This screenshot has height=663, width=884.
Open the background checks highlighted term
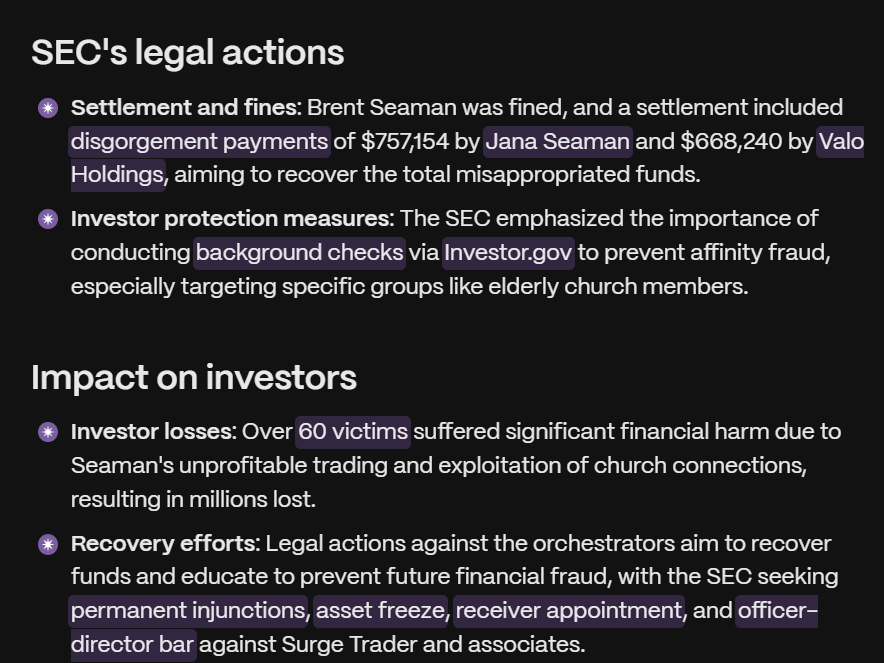click(299, 253)
